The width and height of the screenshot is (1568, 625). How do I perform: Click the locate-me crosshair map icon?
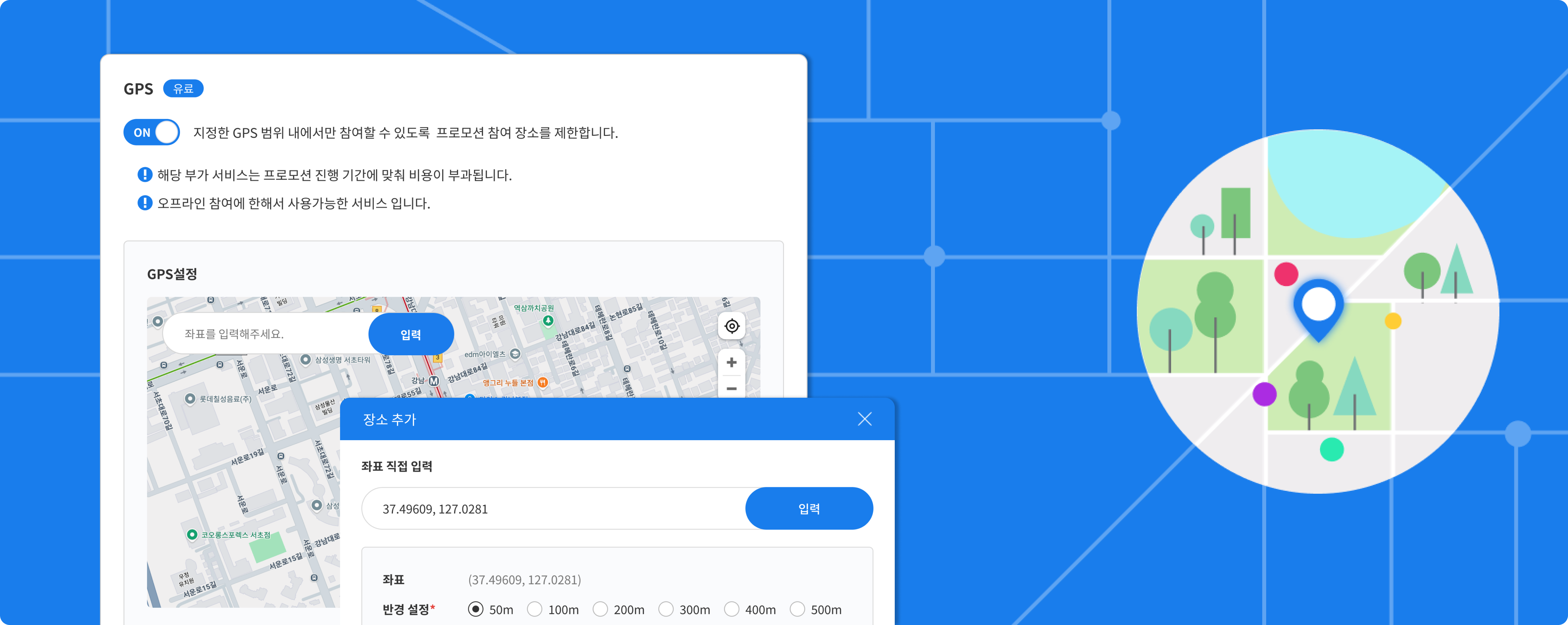[732, 326]
